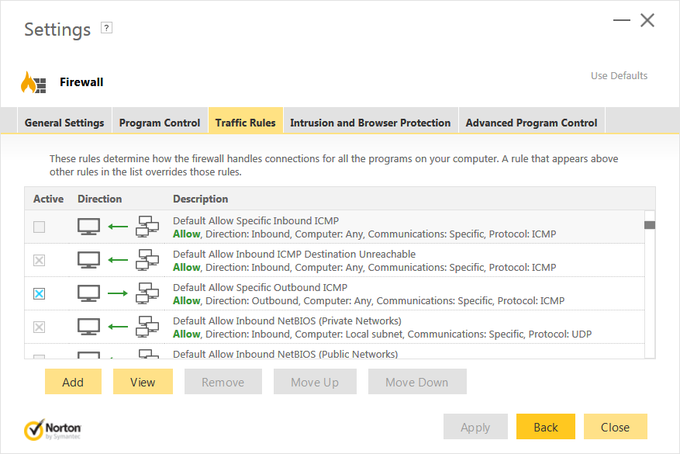Click the help question mark beside Settings
680x454 pixels.
pyautogui.click(x=107, y=28)
